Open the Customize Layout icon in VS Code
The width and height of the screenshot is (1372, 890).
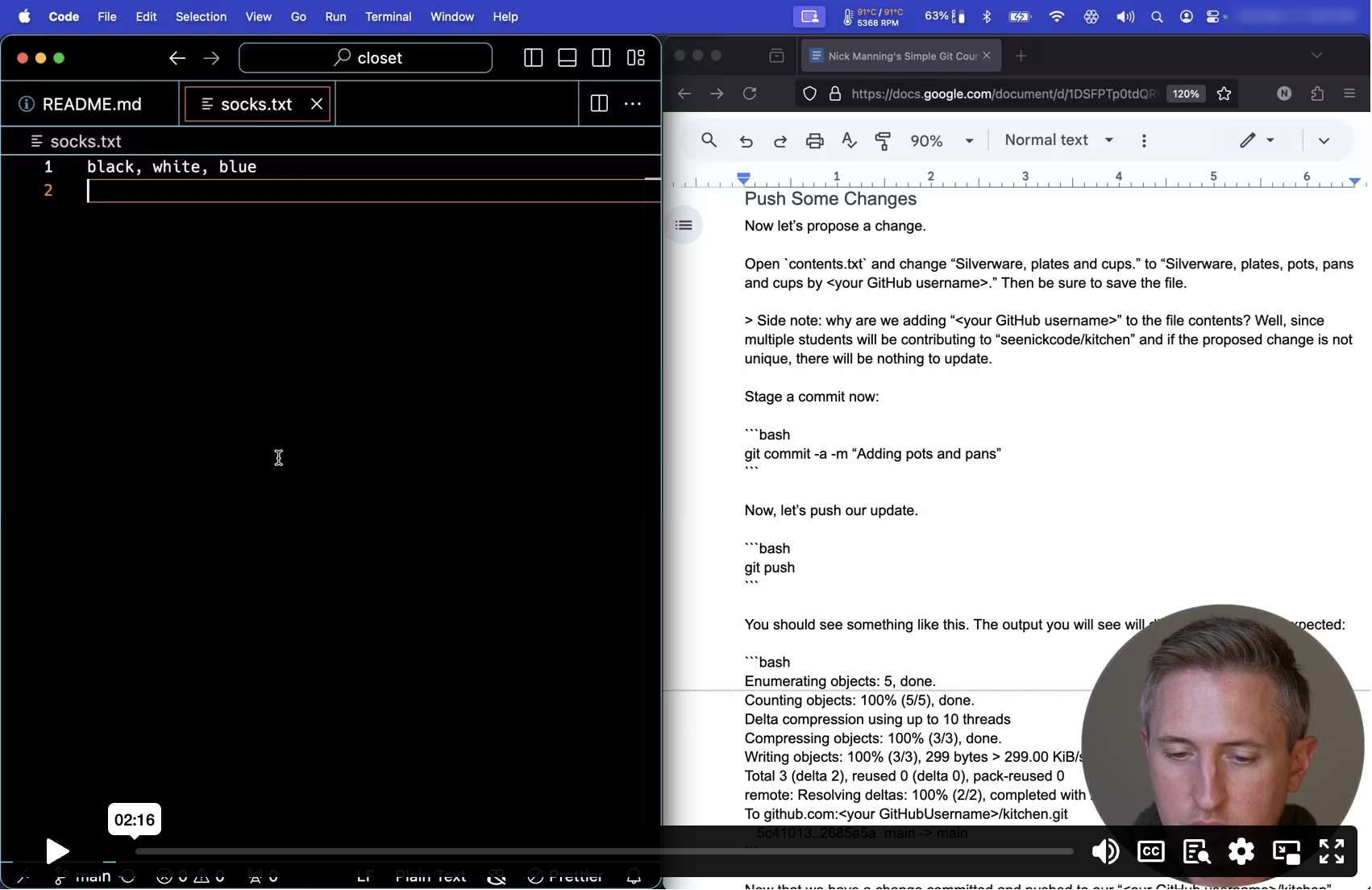(x=636, y=58)
